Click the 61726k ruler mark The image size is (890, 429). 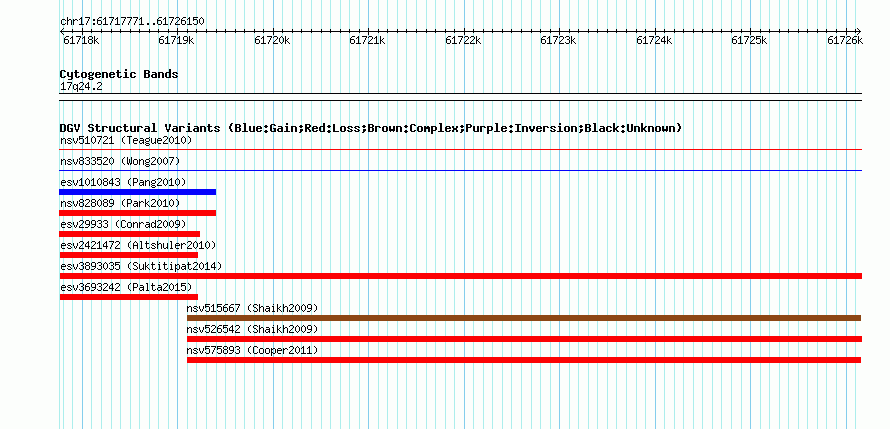tap(845, 40)
